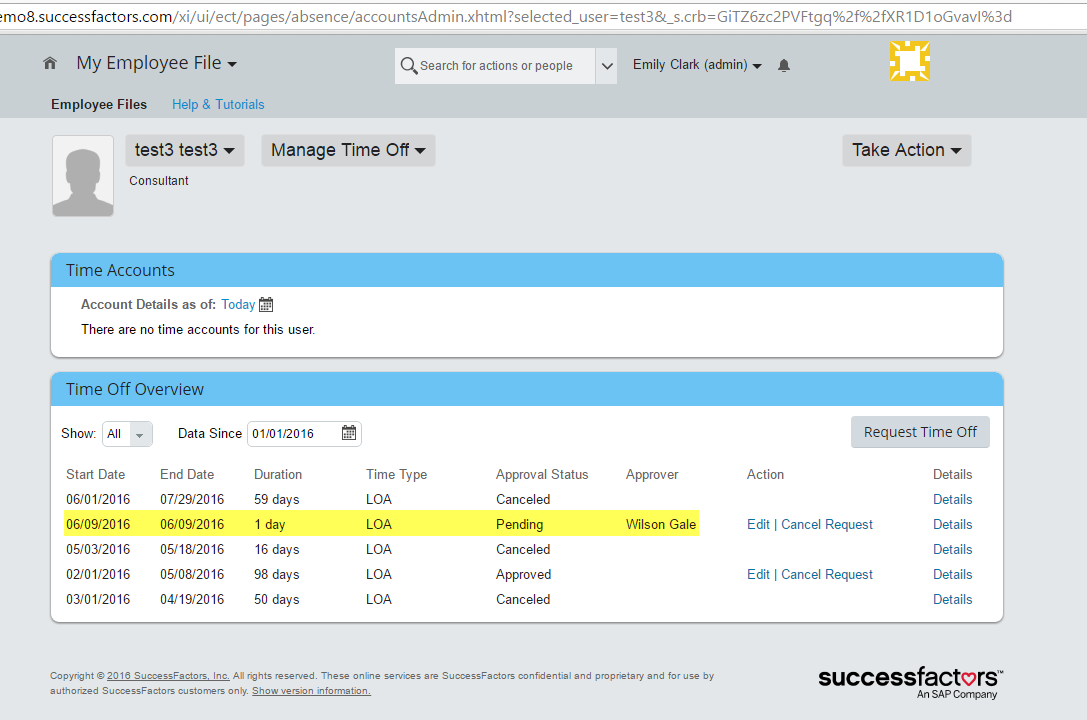
Task: Go to the Home icon
Action: coord(50,64)
